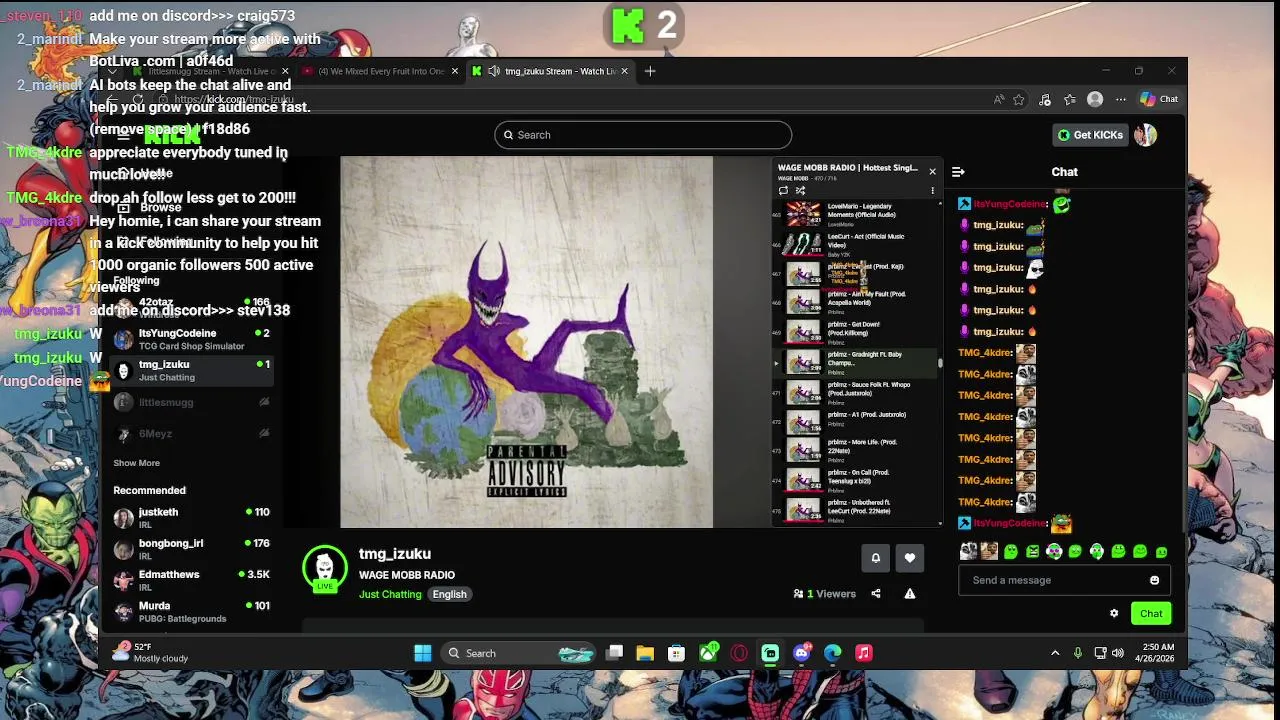Show hidden system tray icons

click(1055, 653)
